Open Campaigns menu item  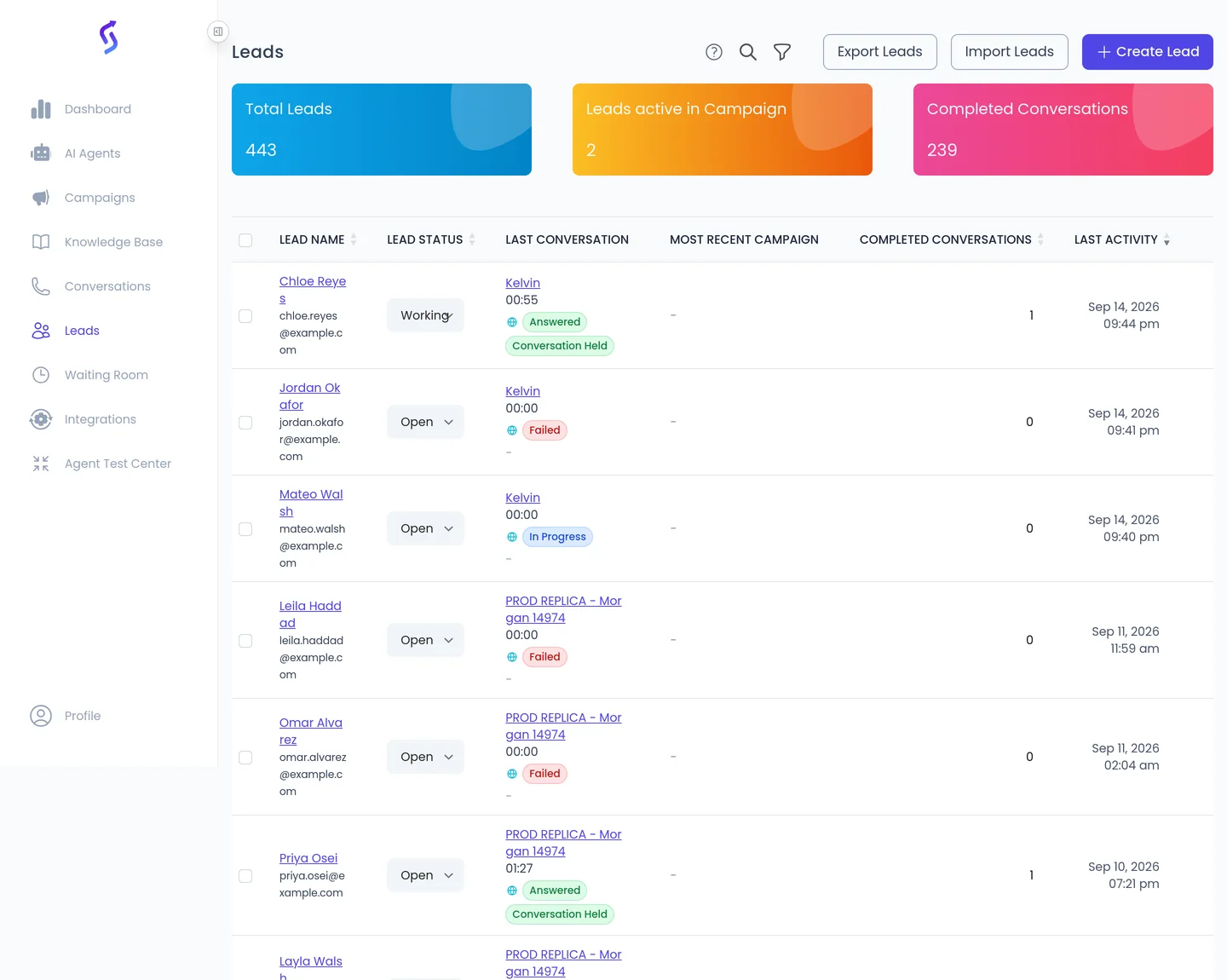(x=100, y=198)
